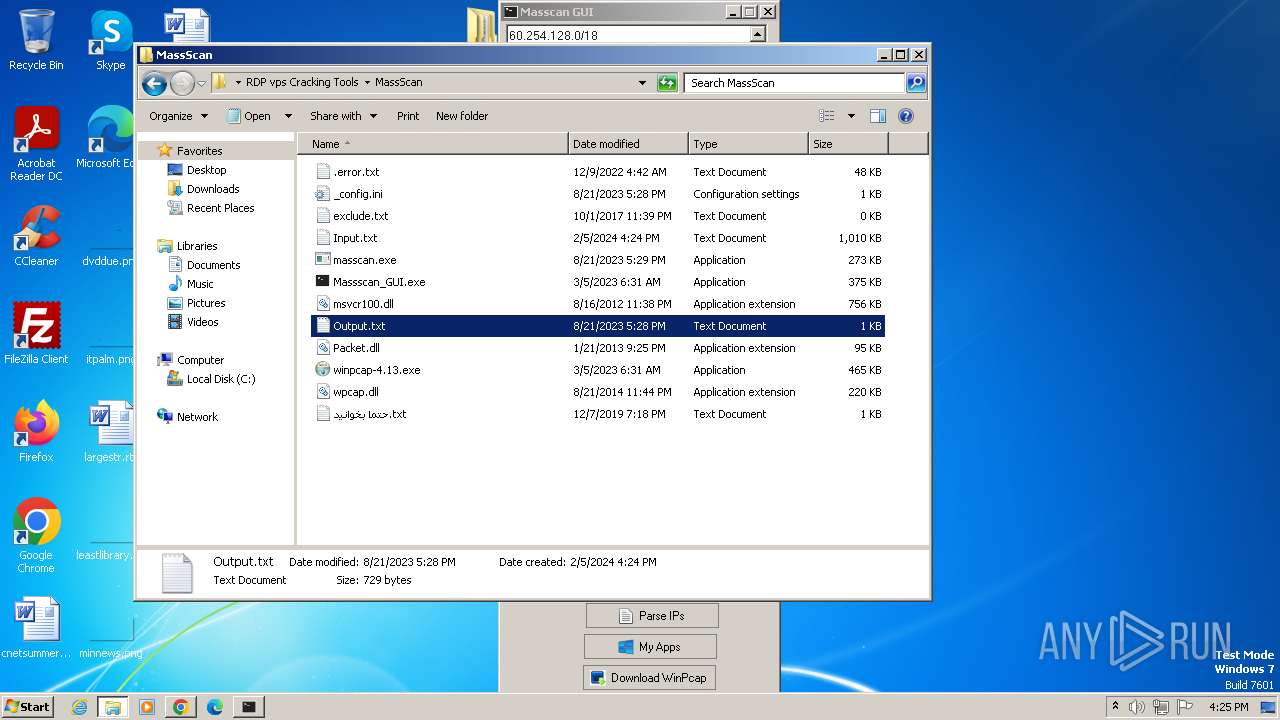Screen dimensions: 1280x720
Task: Launch CCleaner desktop shortcut
Action: click(x=36, y=236)
